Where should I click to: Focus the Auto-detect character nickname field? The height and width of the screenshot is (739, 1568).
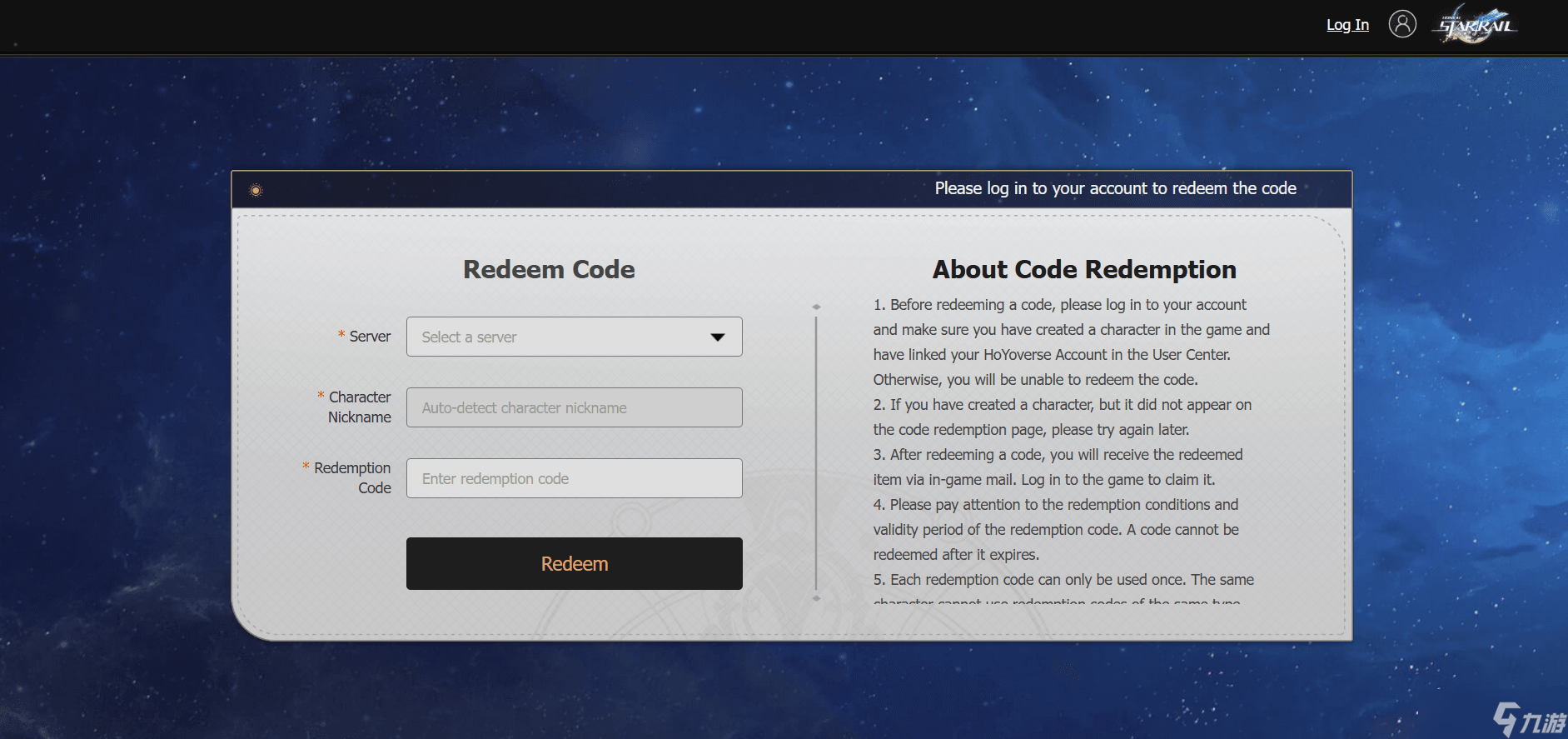coord(574,407)
